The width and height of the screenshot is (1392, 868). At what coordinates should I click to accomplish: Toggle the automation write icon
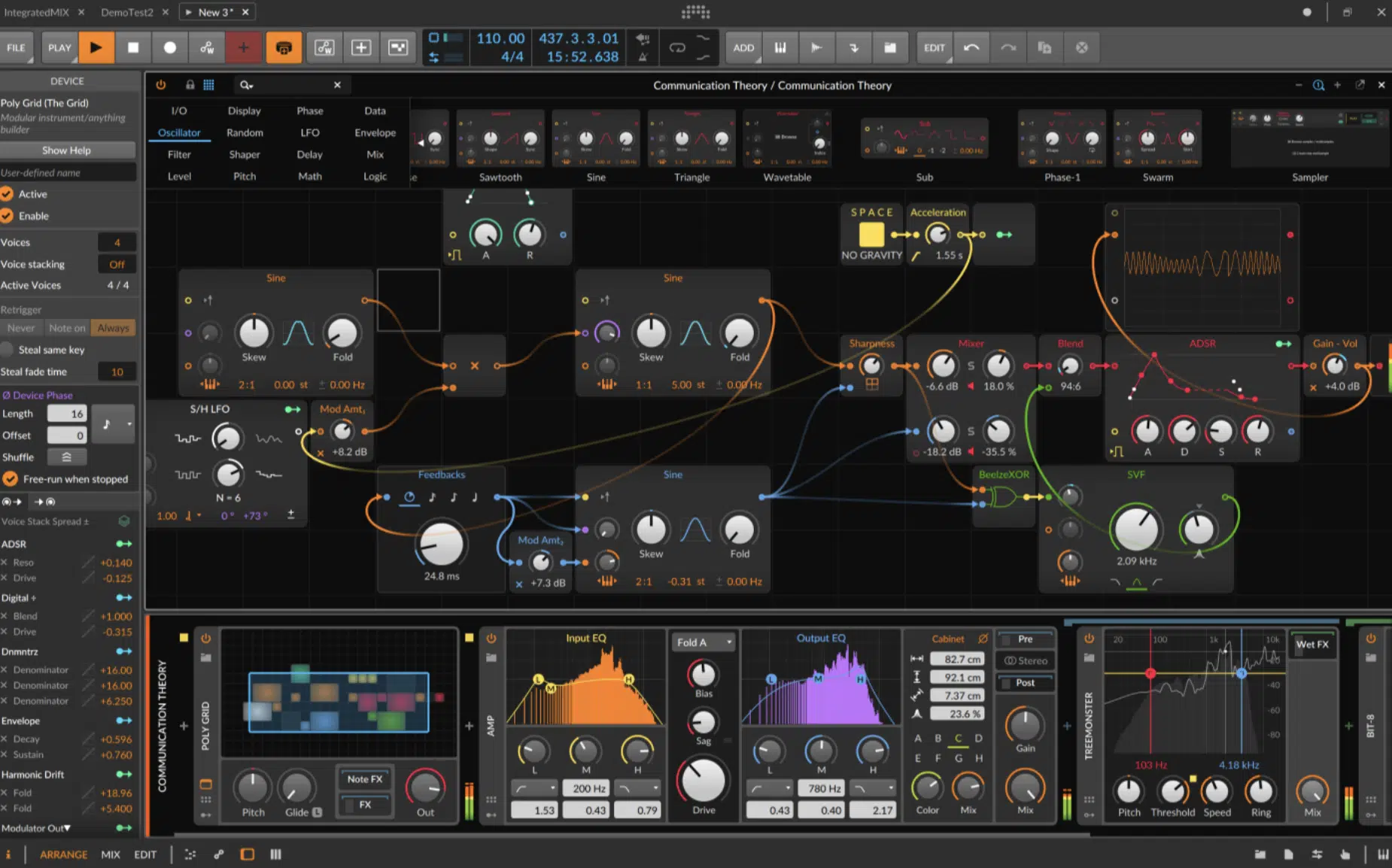[207, 47]
